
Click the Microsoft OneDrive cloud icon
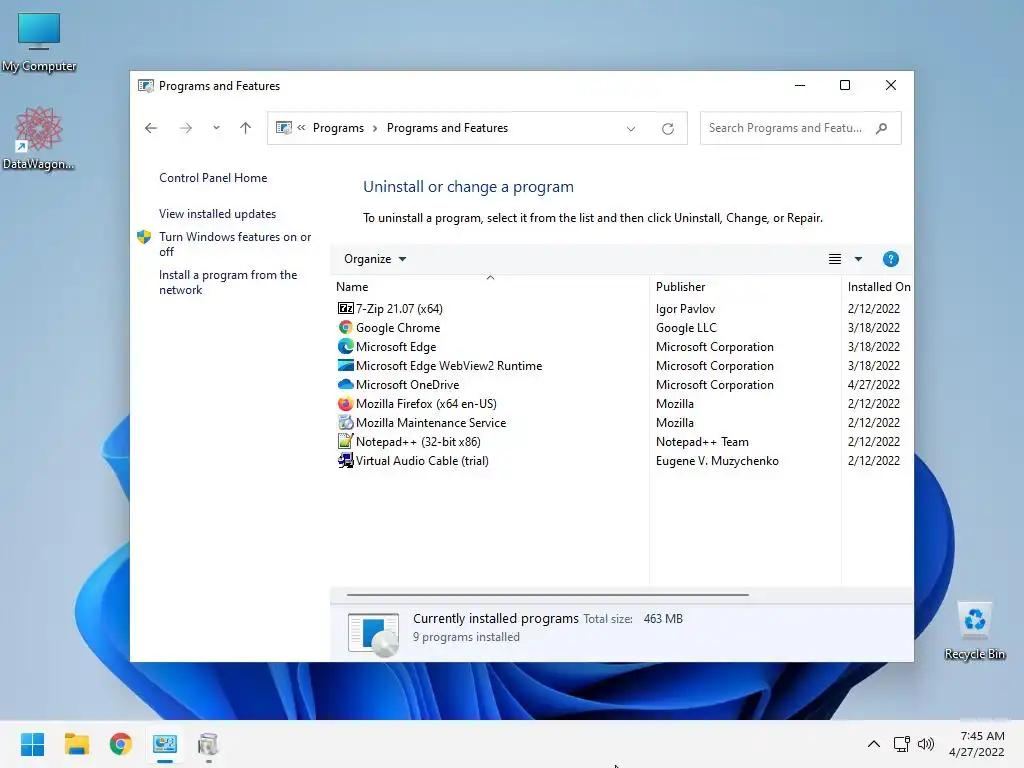[345, 384]
